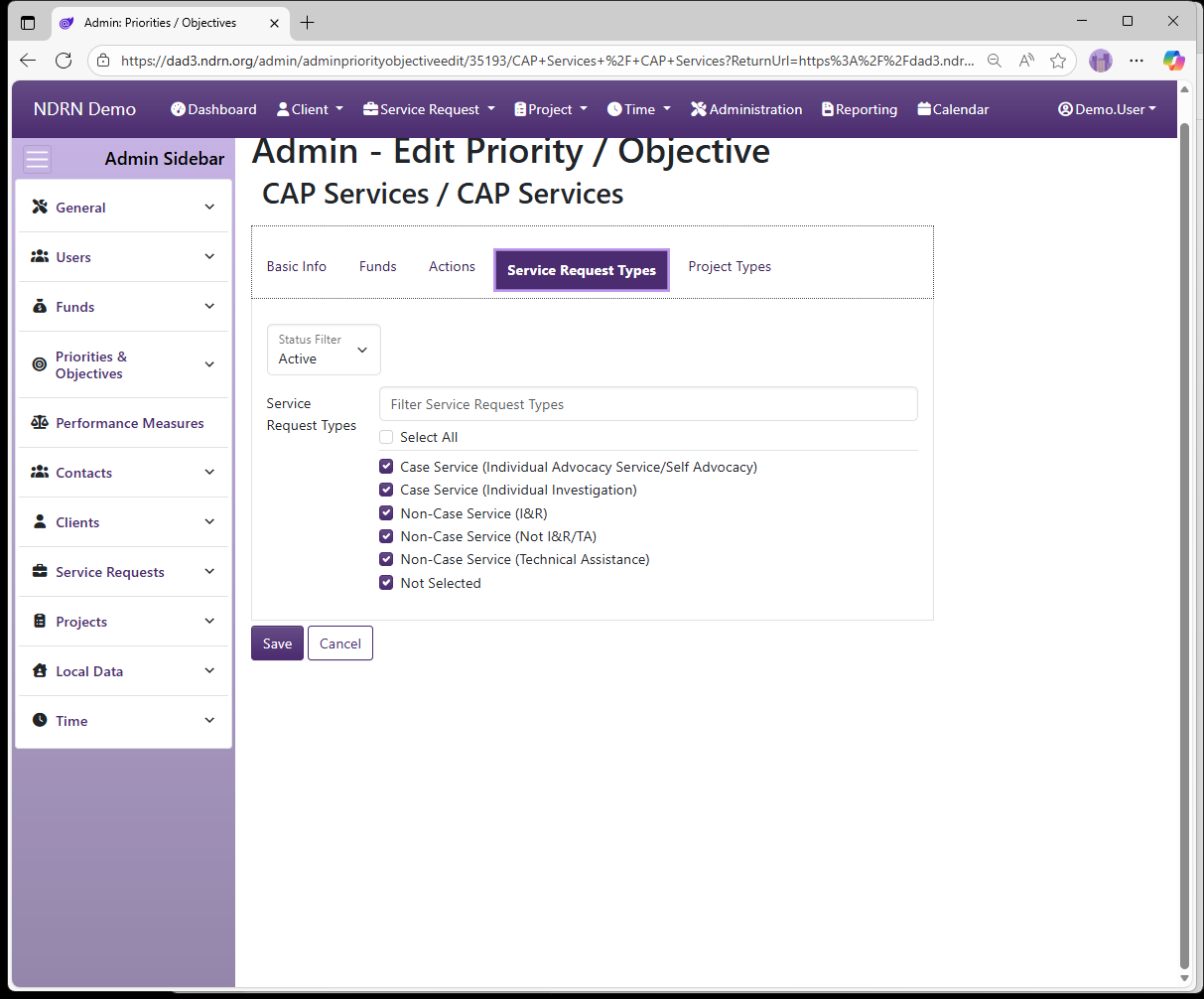
Task: Expand the Contacts sidebar chevron
Action: pyautogui.click(x=209, y=472)
